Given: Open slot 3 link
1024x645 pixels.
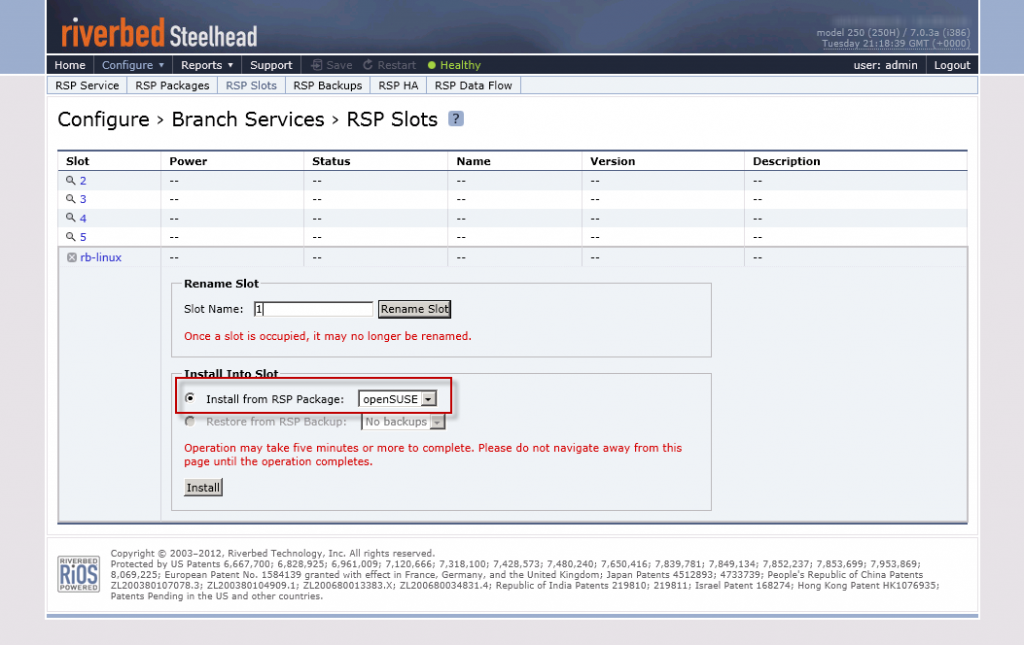Looking at the screenshot, I should point(83,198).
